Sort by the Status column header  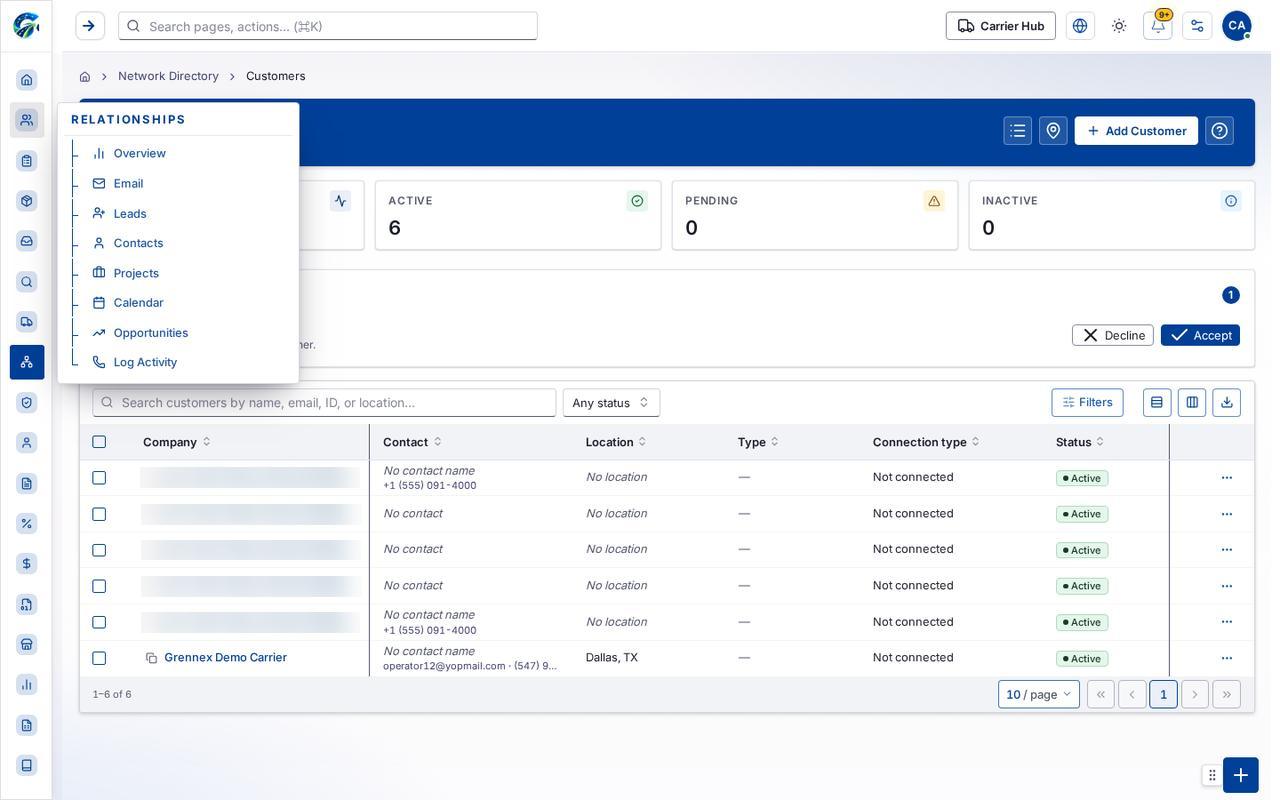[x=1080, y=442]
